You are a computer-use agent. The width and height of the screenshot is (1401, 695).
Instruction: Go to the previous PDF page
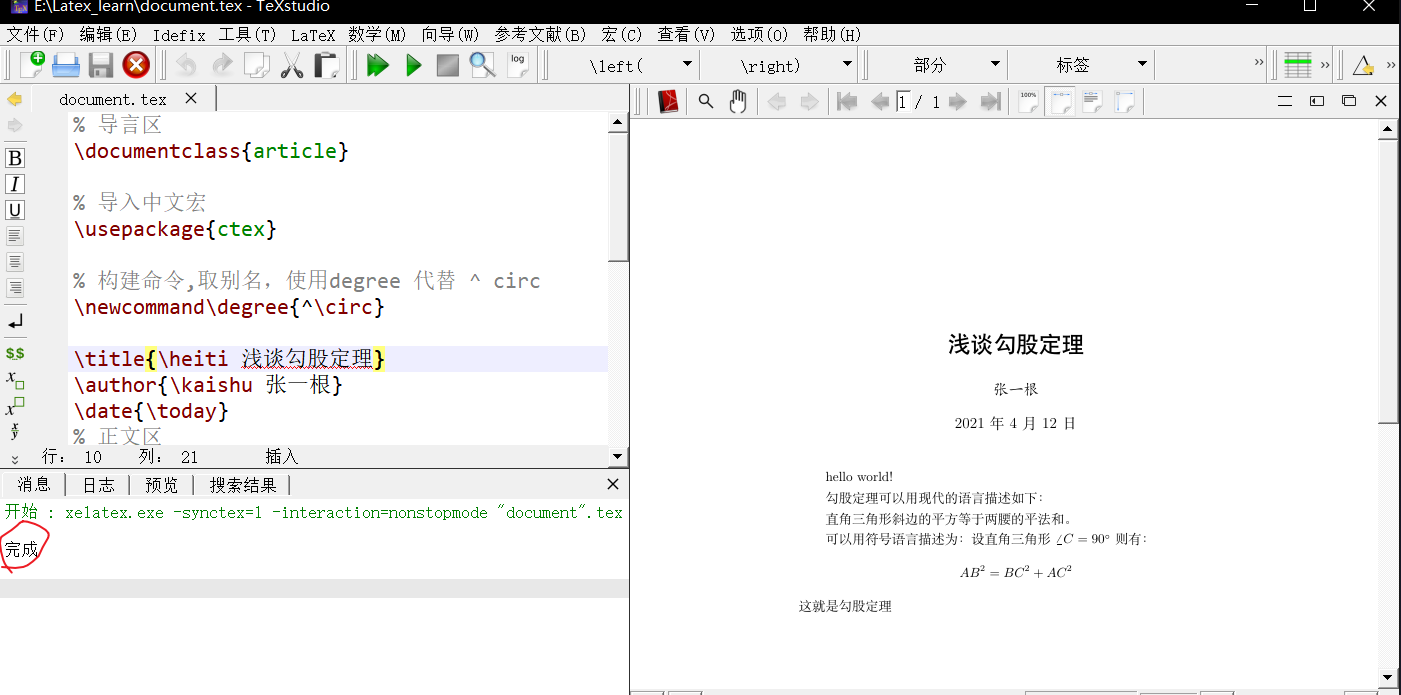click(880, 101)
